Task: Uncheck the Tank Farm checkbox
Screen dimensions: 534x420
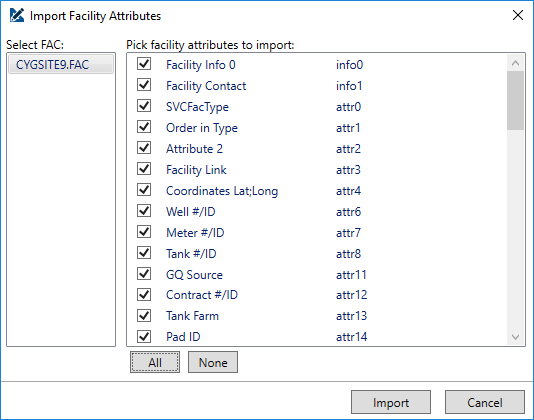Action: [x=144, y=315]
